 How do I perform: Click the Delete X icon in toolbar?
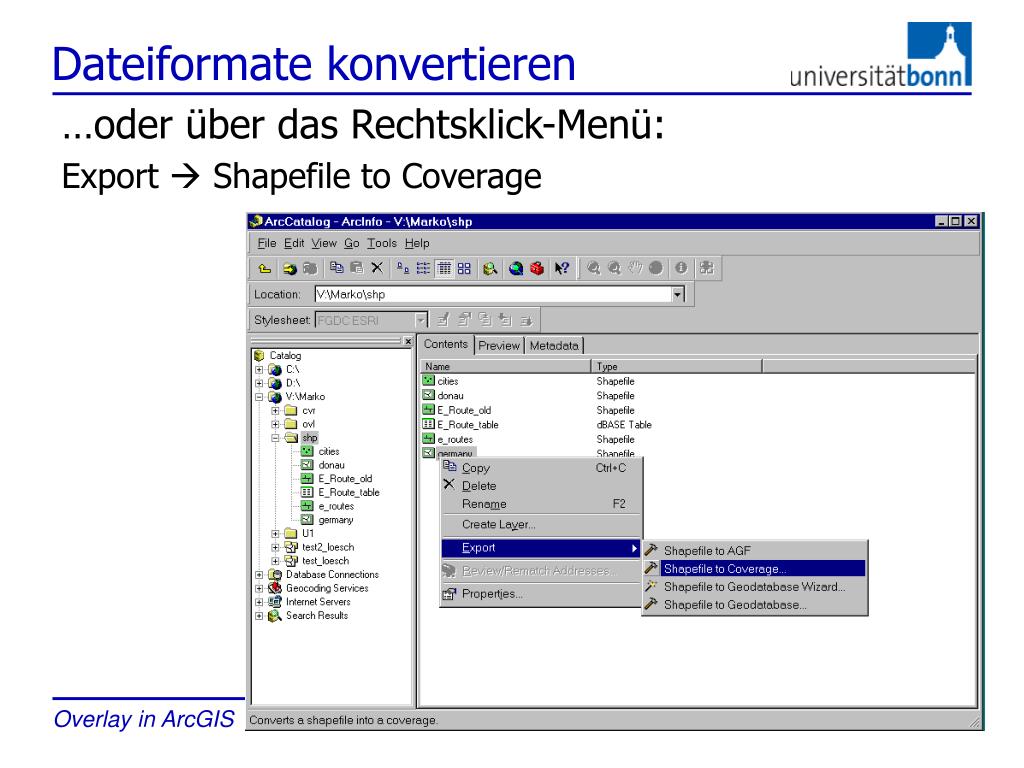[377, 268]
